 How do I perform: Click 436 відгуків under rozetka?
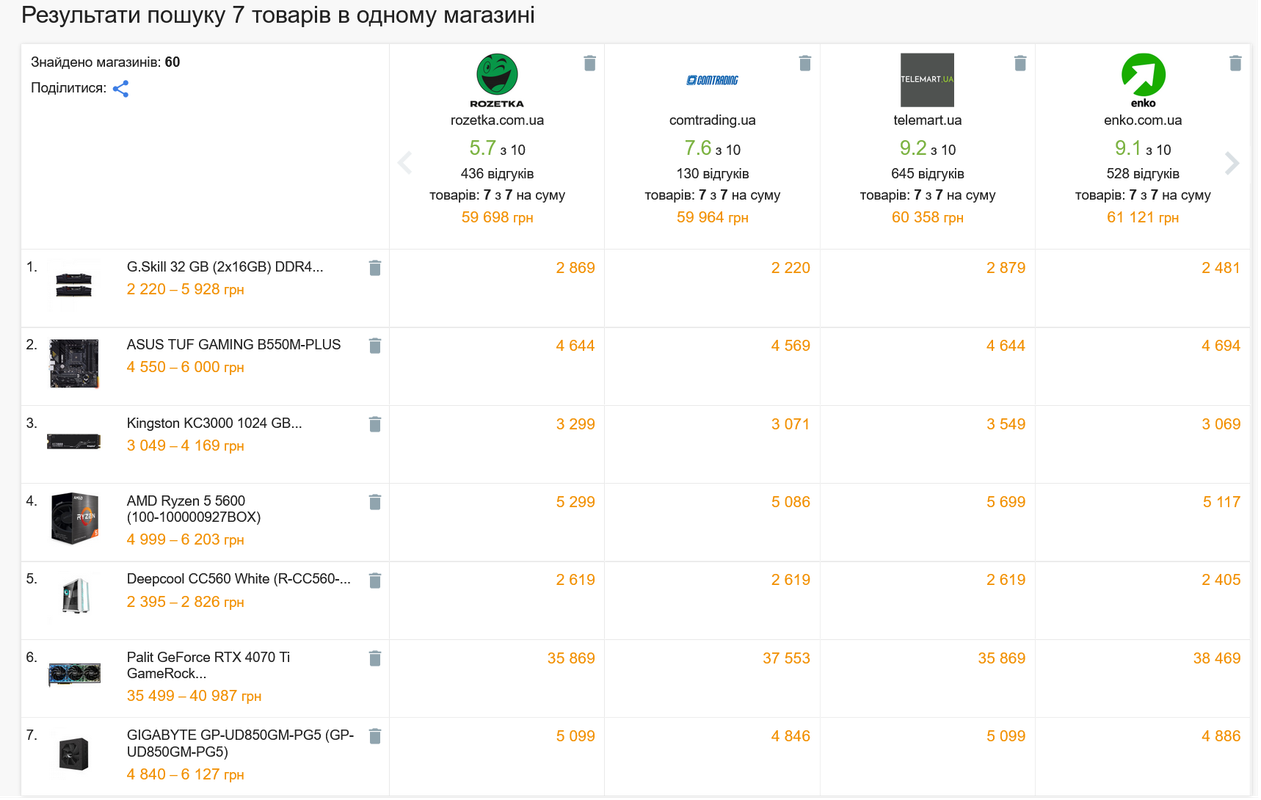click(497, 174)
